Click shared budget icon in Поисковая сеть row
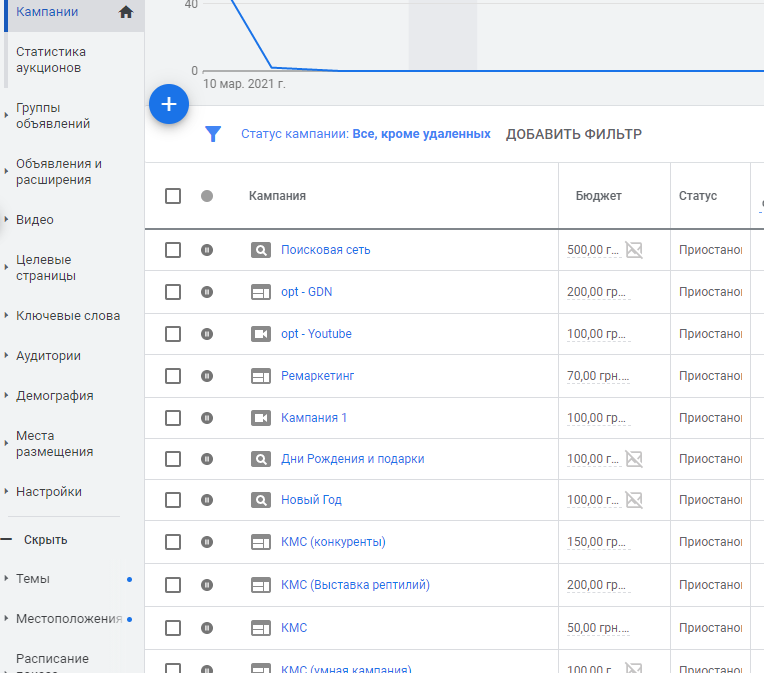The image size is (764, 673). point(634,250)
